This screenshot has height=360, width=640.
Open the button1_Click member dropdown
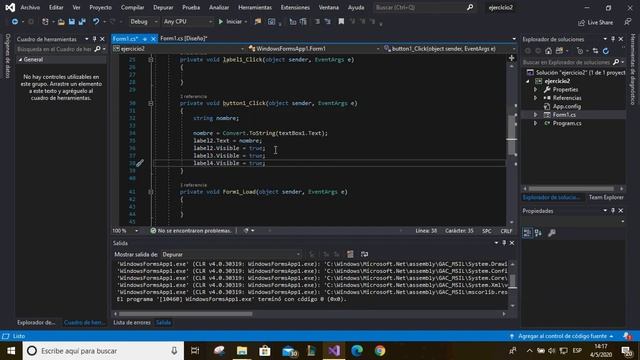click(x=450, y=49)
